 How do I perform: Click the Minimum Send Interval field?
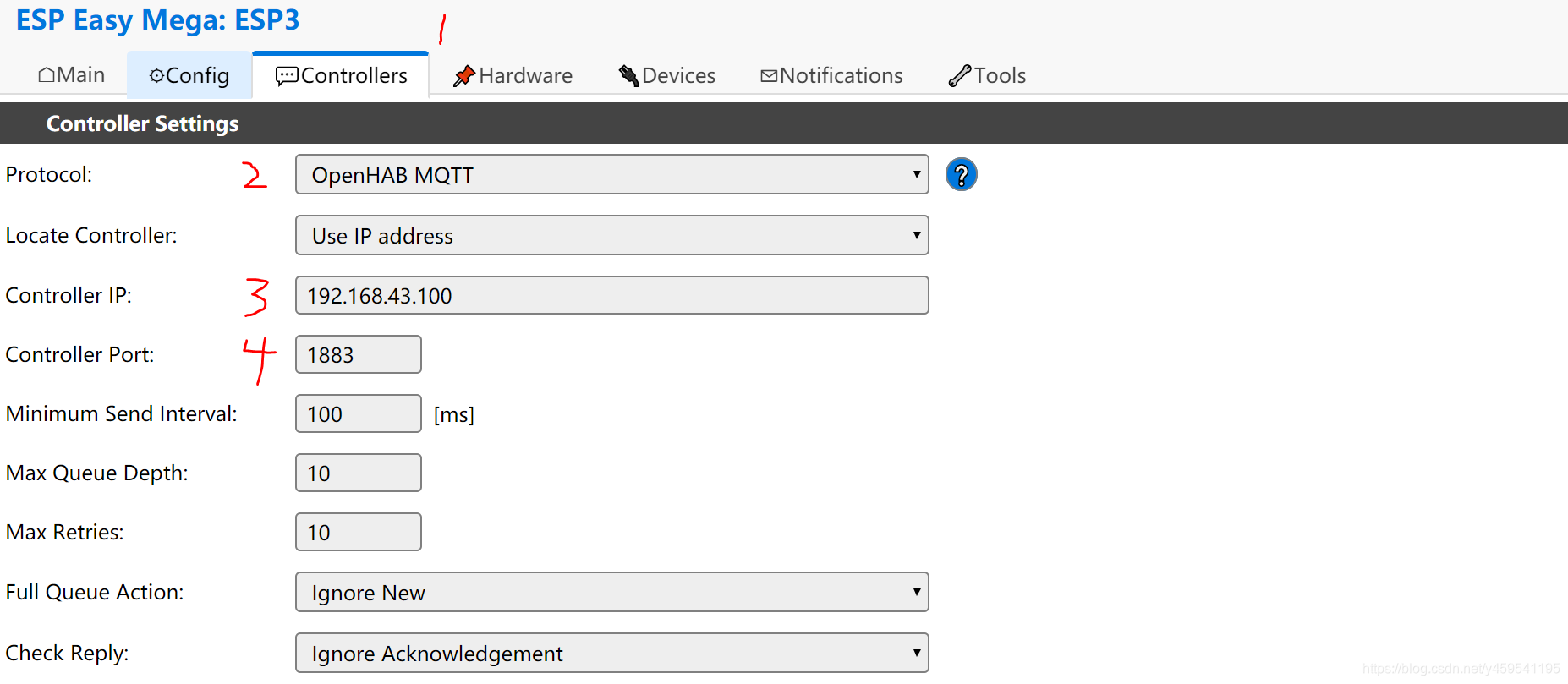358,413
